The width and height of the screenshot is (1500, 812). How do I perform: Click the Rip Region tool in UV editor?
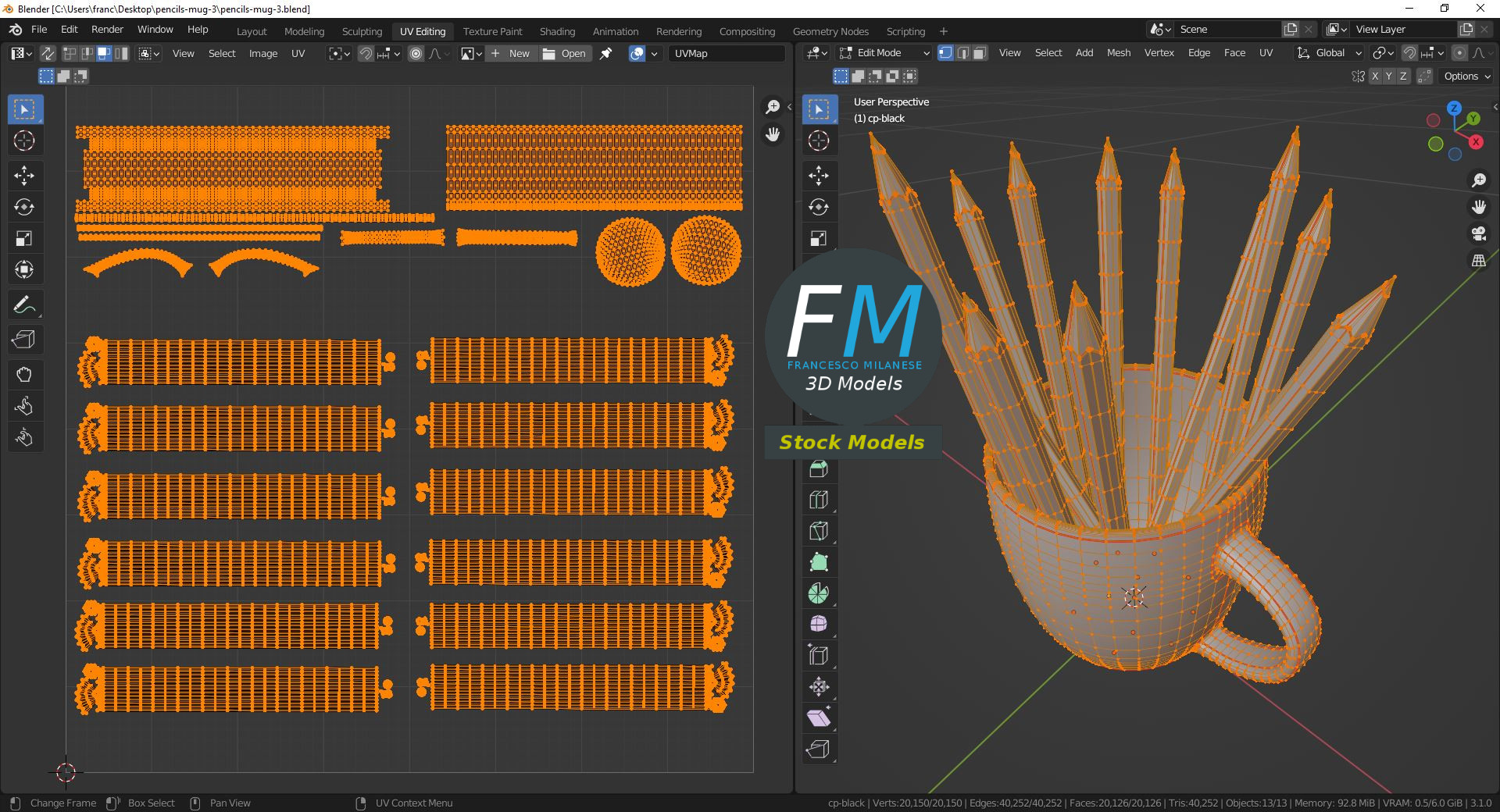point(24,340)
